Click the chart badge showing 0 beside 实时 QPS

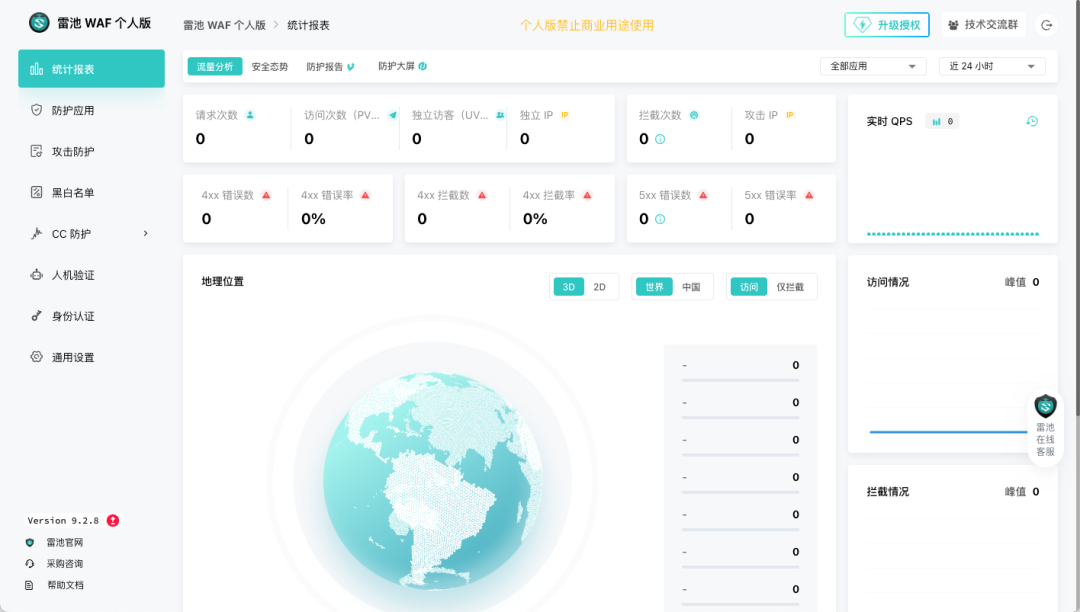point(942,121)
